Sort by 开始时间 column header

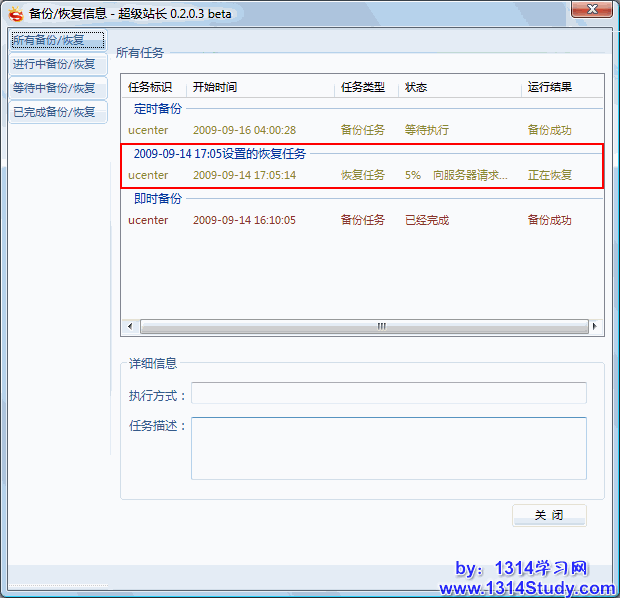coord(260,87)
